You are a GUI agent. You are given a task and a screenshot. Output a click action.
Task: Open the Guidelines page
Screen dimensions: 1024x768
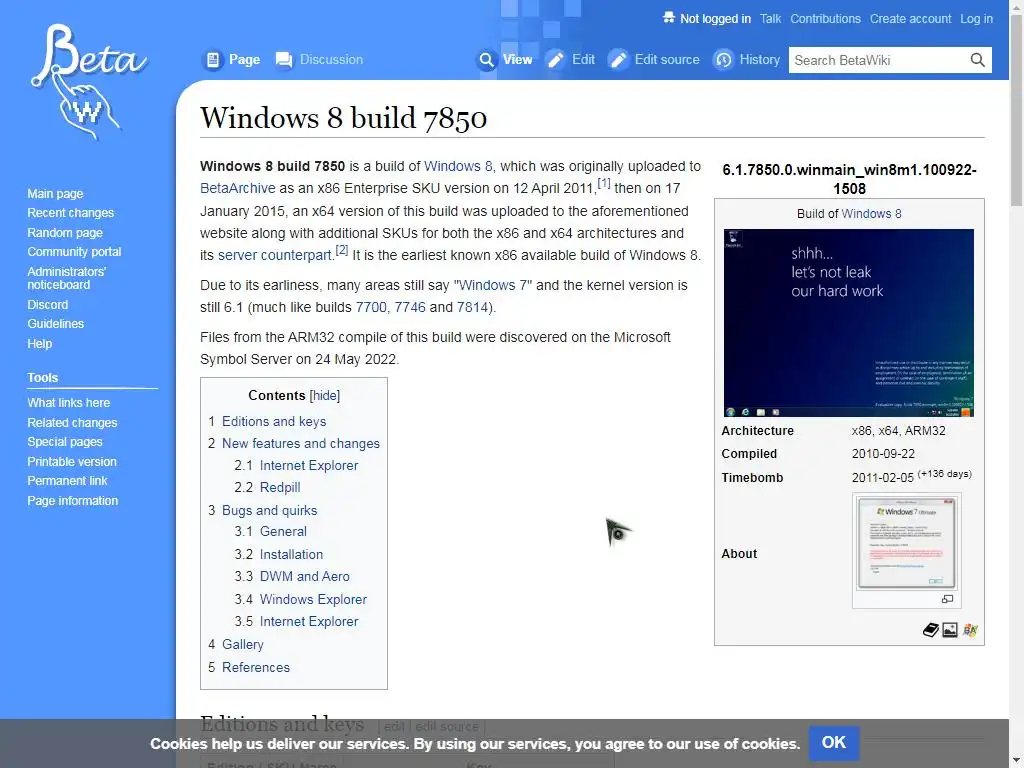(x=56, y=323)
